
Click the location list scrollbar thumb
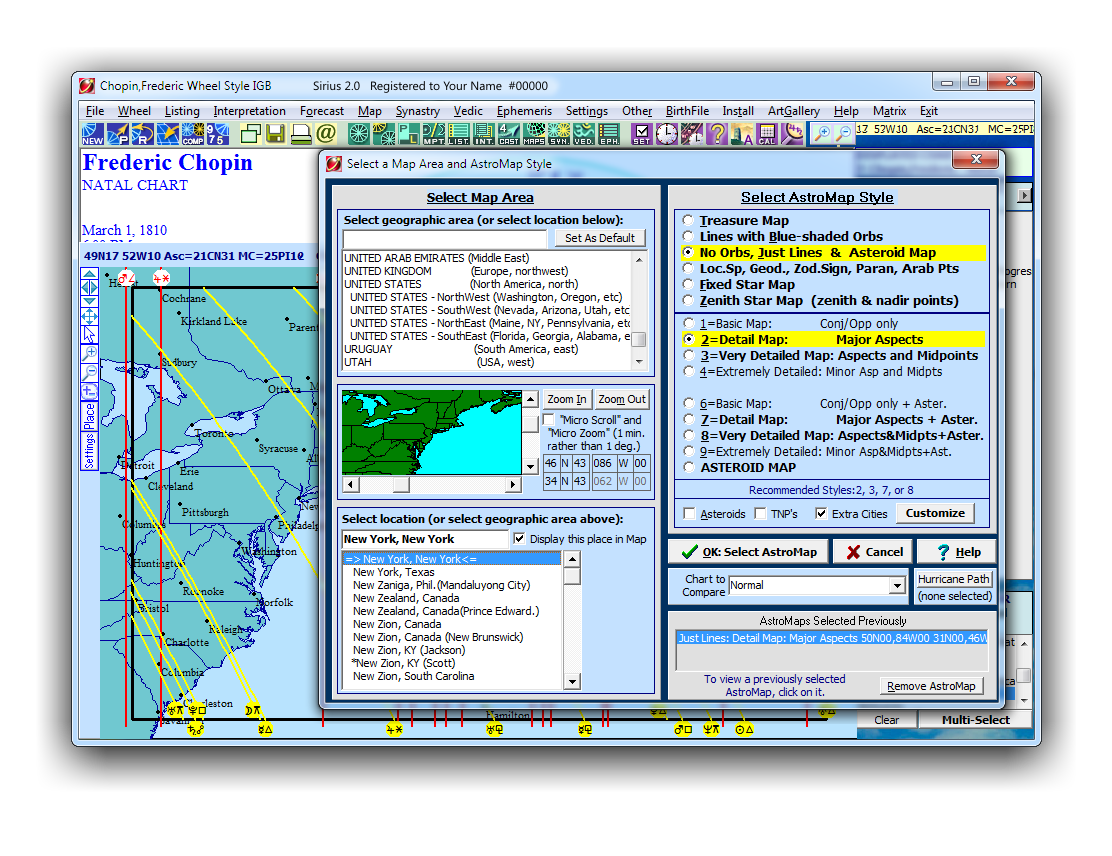pyautogui.click(x=572, y=575)
